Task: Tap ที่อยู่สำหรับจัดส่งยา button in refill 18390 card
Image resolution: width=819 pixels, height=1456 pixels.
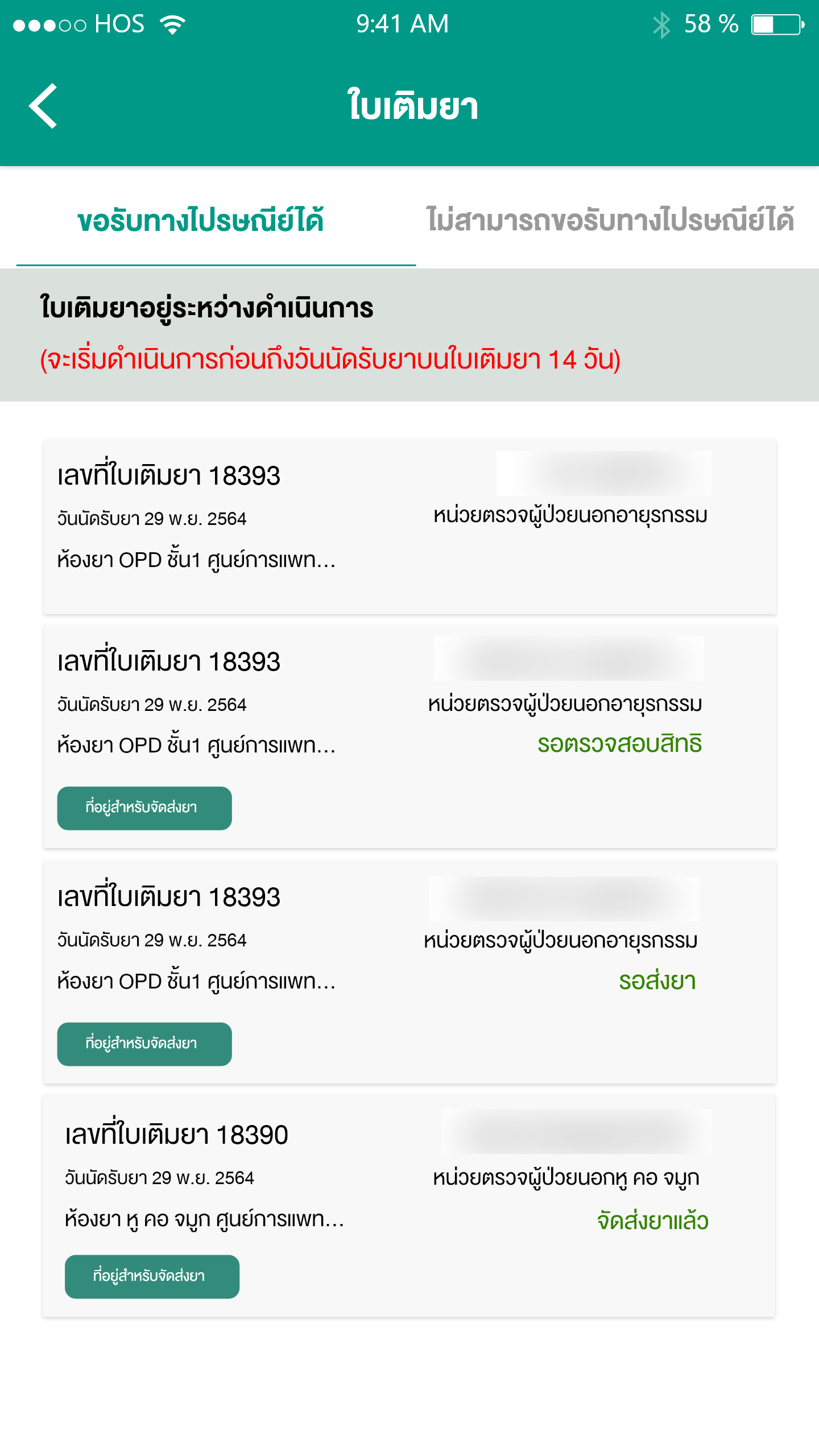Action: (x=152, y=1277)
